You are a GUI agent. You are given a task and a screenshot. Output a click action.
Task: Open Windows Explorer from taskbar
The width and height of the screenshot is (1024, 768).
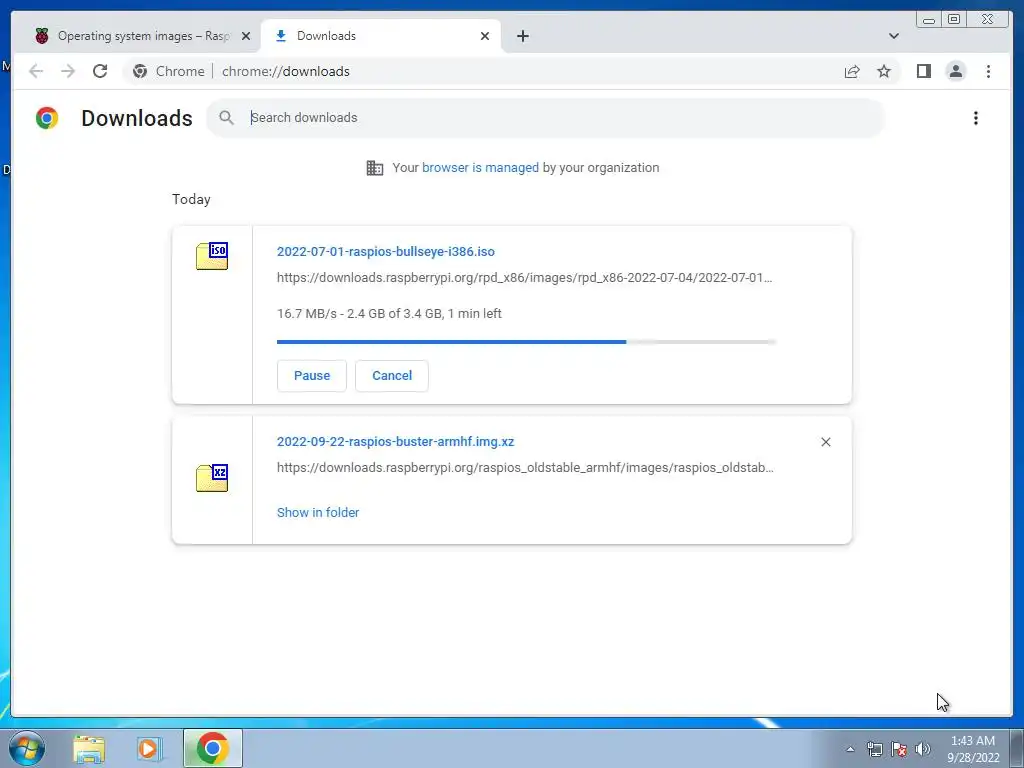[89, 749]
